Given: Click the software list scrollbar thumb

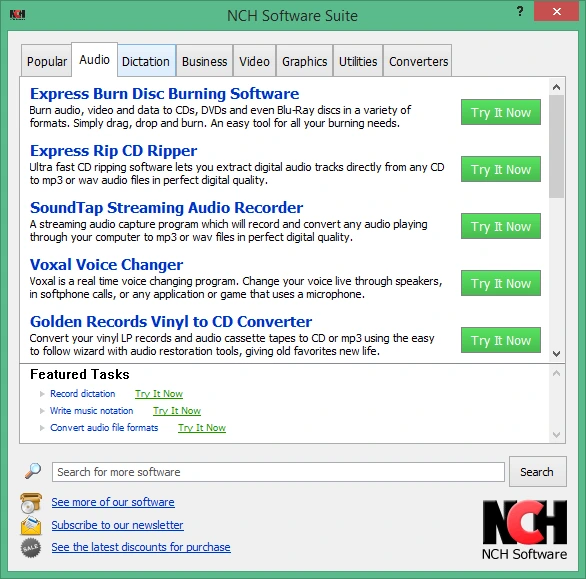Looking at the screenshot, I should point(556,146).
